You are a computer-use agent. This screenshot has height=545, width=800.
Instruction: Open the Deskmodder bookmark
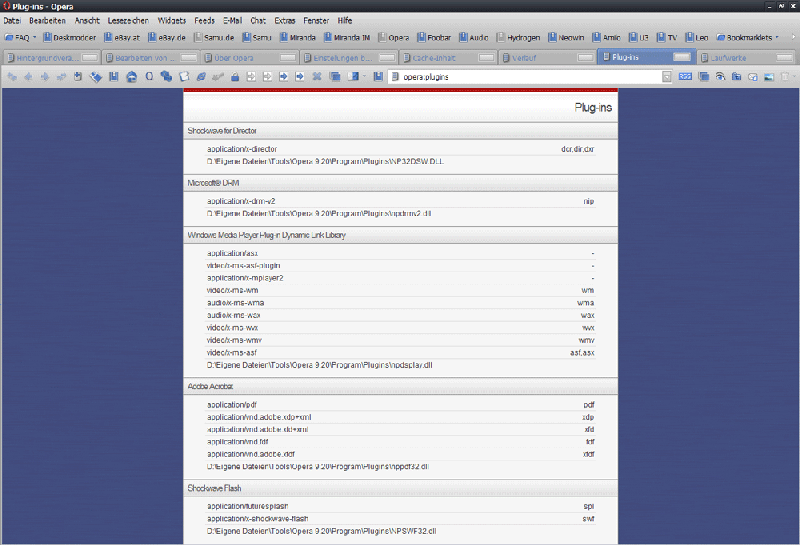pos(70,37)
